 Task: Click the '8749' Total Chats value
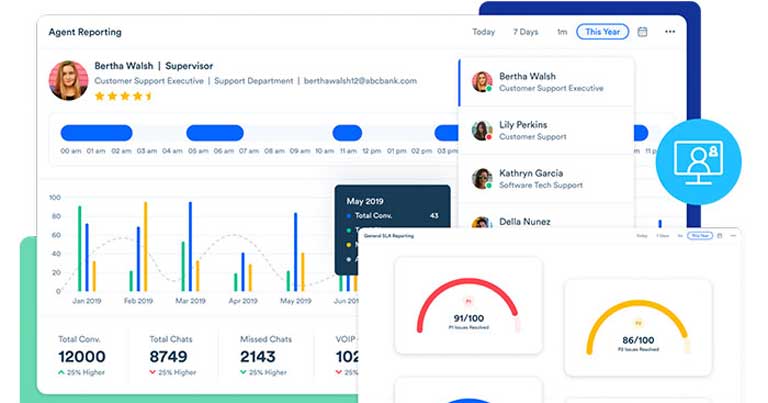(168, 356)
